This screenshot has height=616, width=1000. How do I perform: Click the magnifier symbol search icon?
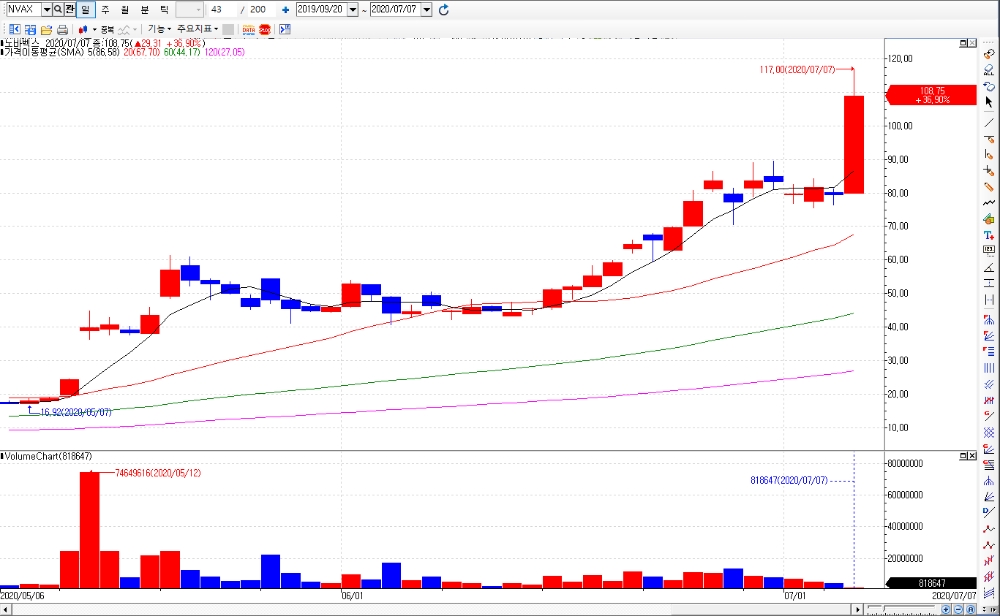(x=58, y=10)
